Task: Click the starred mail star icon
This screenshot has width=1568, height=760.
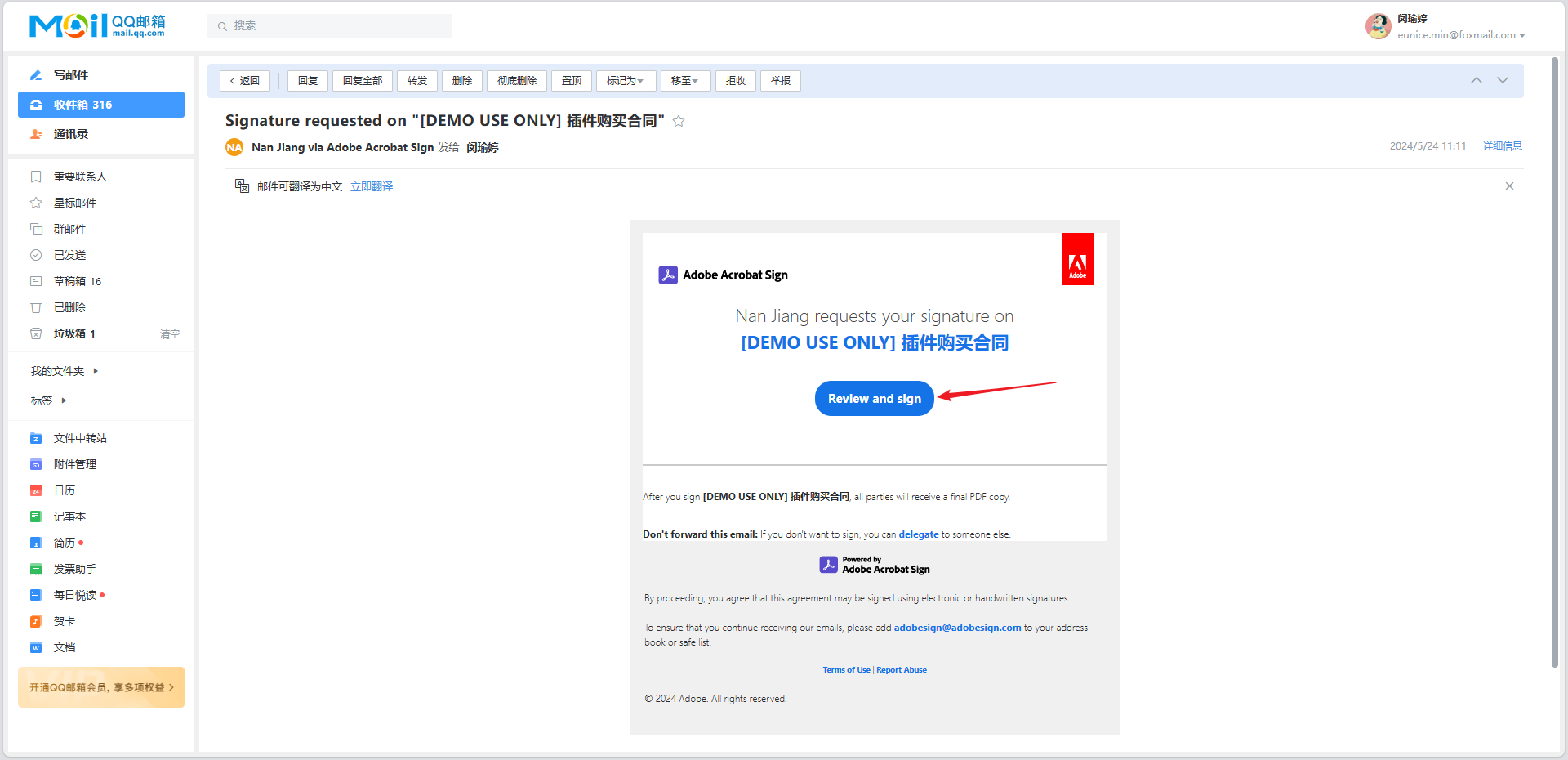Action: (x=36, y=203)
